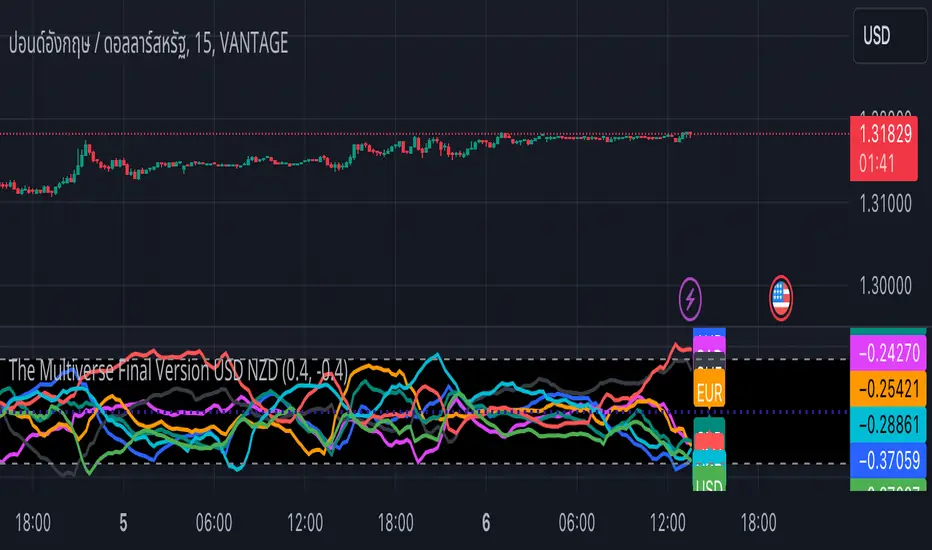Click the magenta -0.24270 indicator value
Viewport: 932px width, 550px height.
[x=888, y=353]
